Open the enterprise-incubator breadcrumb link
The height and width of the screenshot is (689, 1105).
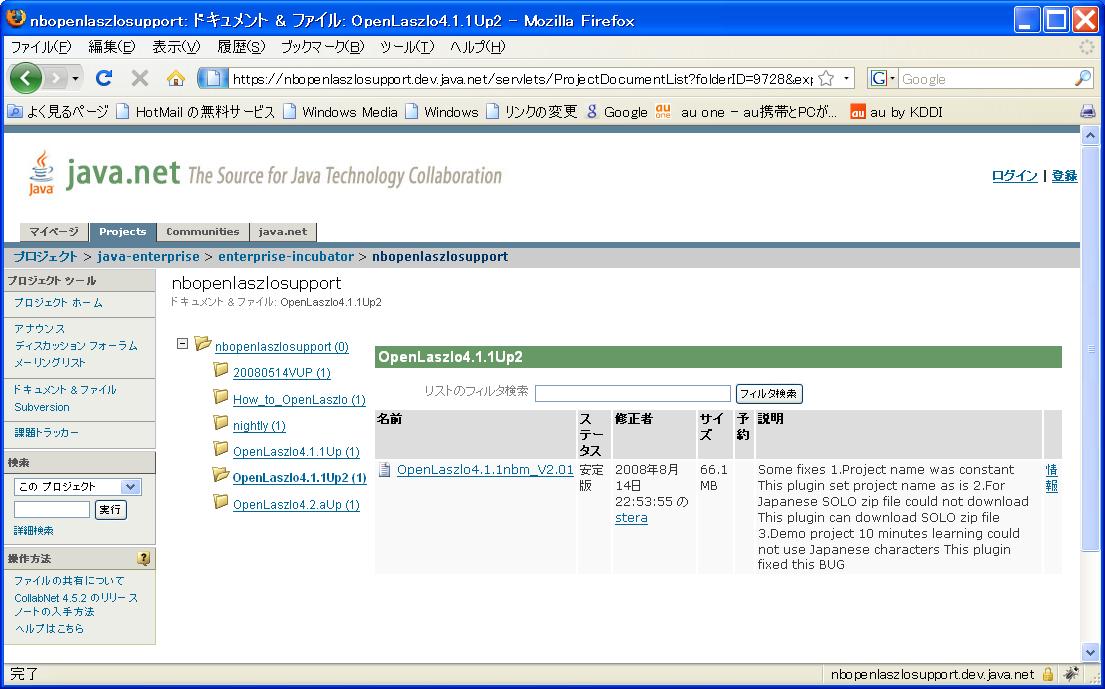click(286, 256)
